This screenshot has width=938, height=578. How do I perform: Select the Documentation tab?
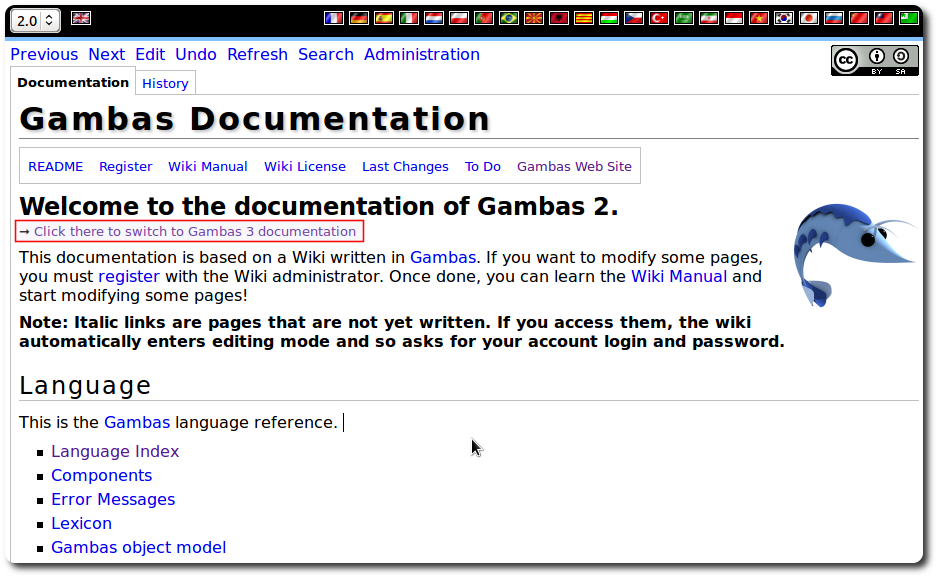click(x=73, y=83)
